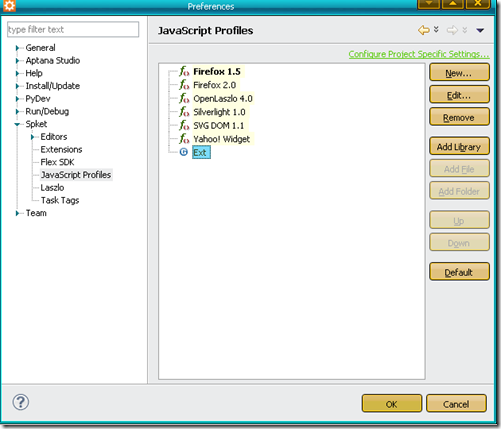Expand the General tree node
This screenshot has height=429, width=501.
17,48
